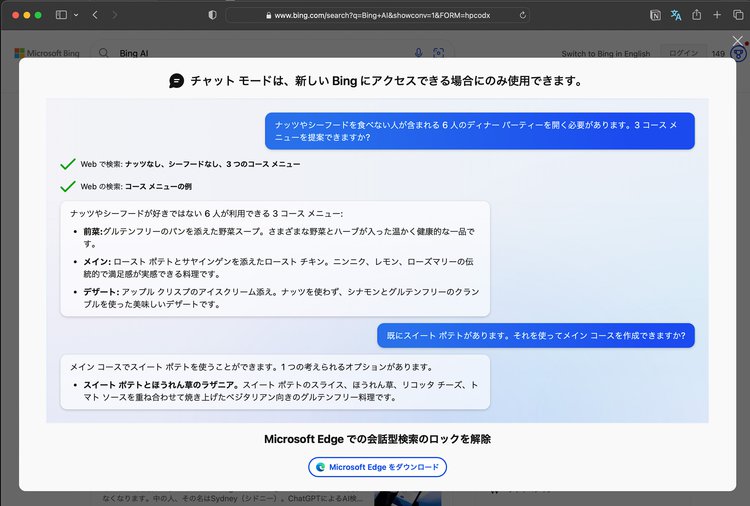This screenshot has height=506, width=750.
Task: Expand the sidebar tab group dropdown arrow
Action: point(76,15)
